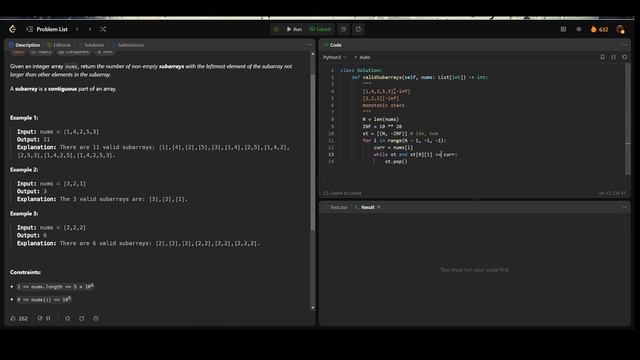Click the code editor vertical scrollbar
Viewport: 640px width, 360px height.
(628, 118)
